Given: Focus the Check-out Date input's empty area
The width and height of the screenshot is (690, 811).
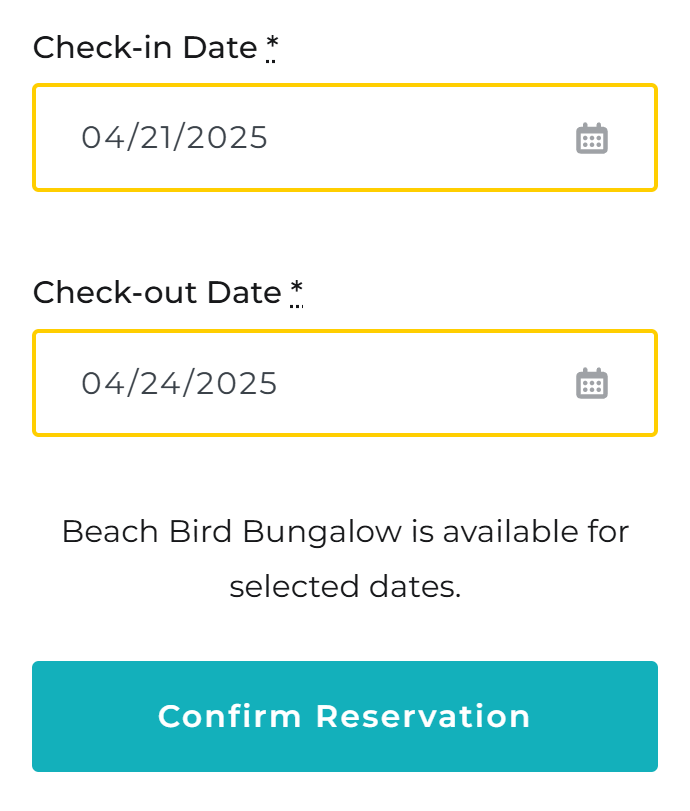Looking at the screenshot, I should (x=424, y=383).
